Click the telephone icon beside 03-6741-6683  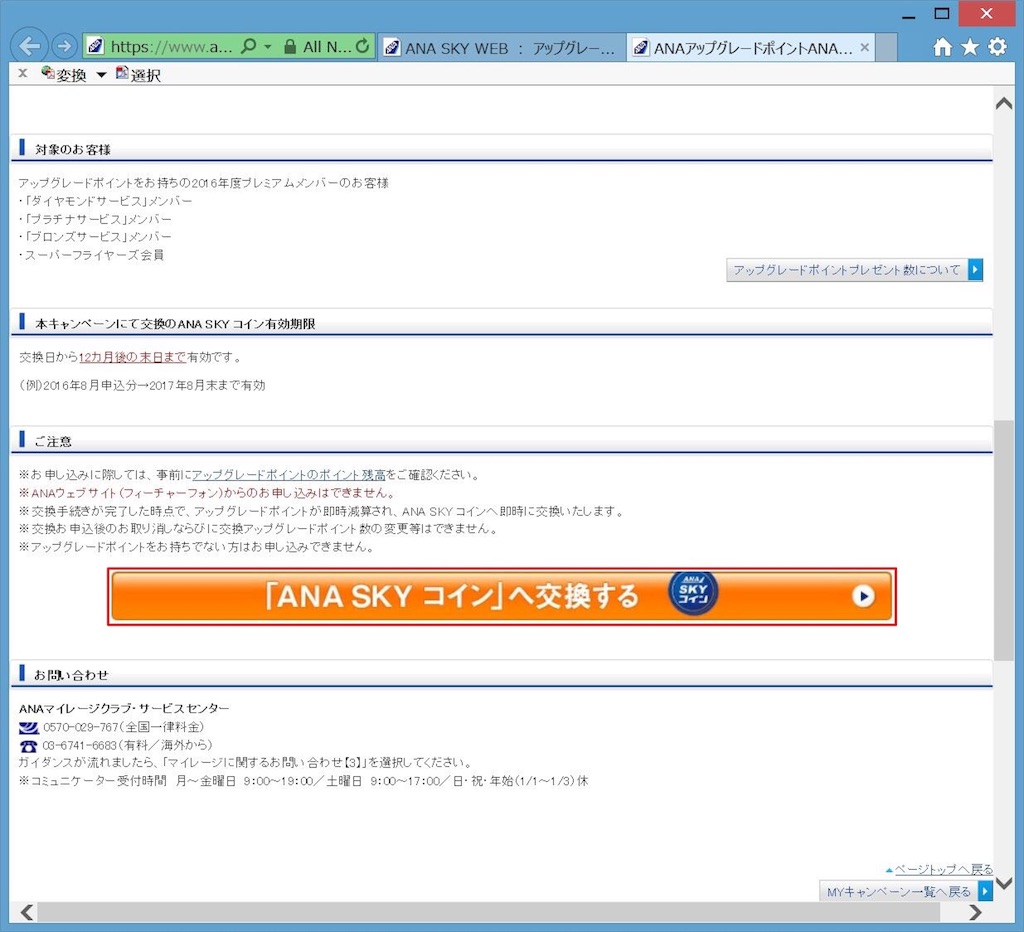coord(29,746)
